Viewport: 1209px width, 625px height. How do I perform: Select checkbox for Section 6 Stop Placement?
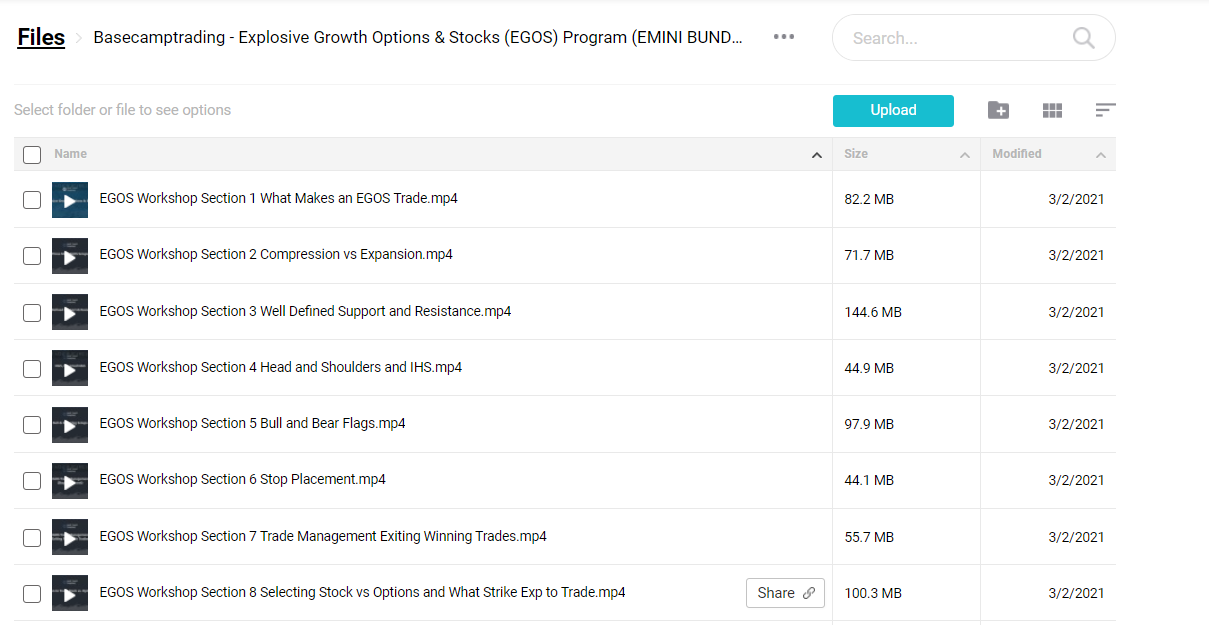[x=32, y=481]
